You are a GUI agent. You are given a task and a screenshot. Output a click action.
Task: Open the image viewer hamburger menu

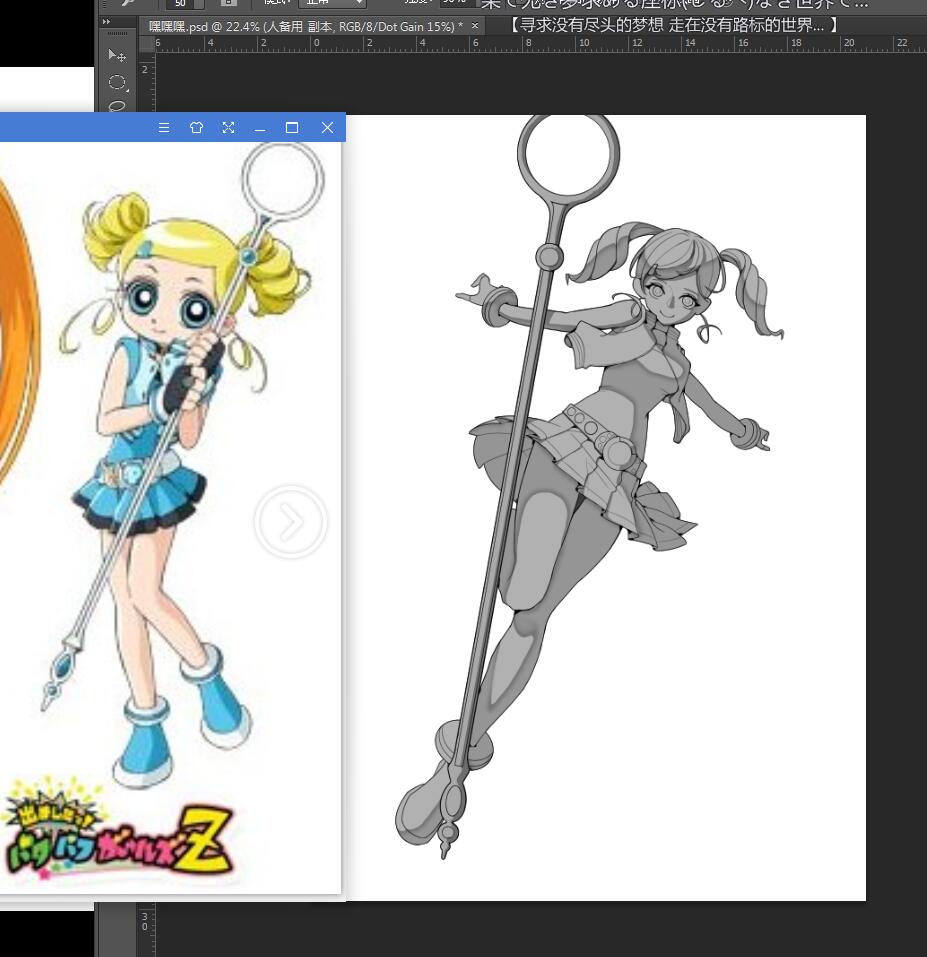tap(164, 128)
